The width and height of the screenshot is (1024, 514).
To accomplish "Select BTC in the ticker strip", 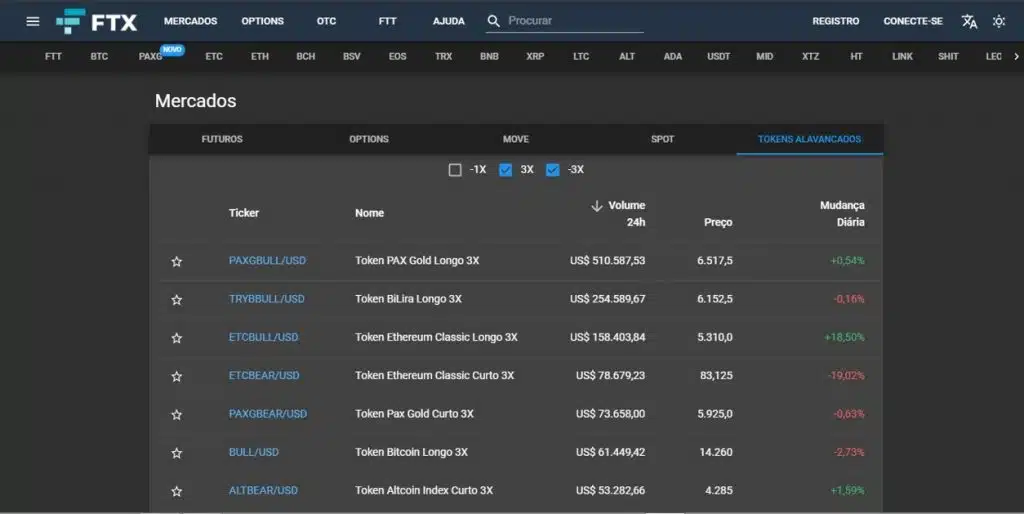I will pos(99,57).
